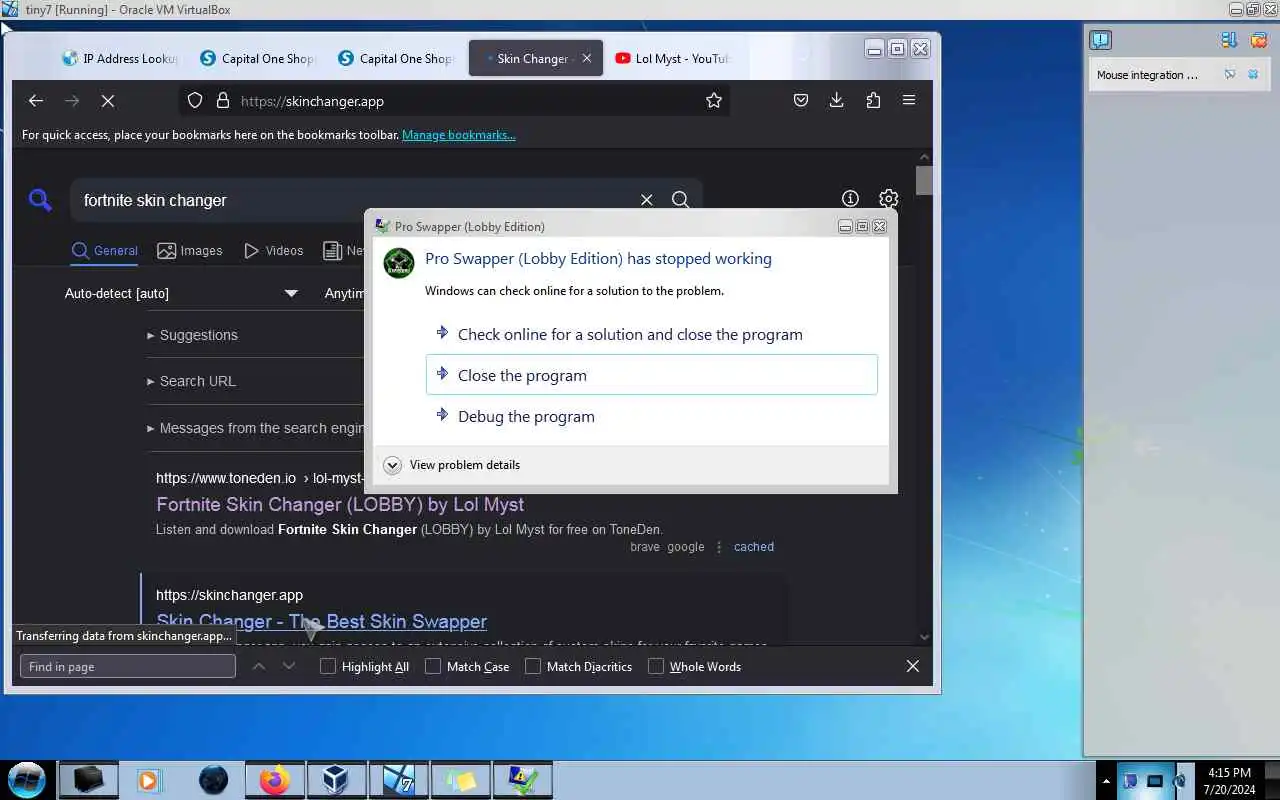Dismiss the Mouse integration notification
Screen dimensions: 1280x800
[x=1253, y=75]
